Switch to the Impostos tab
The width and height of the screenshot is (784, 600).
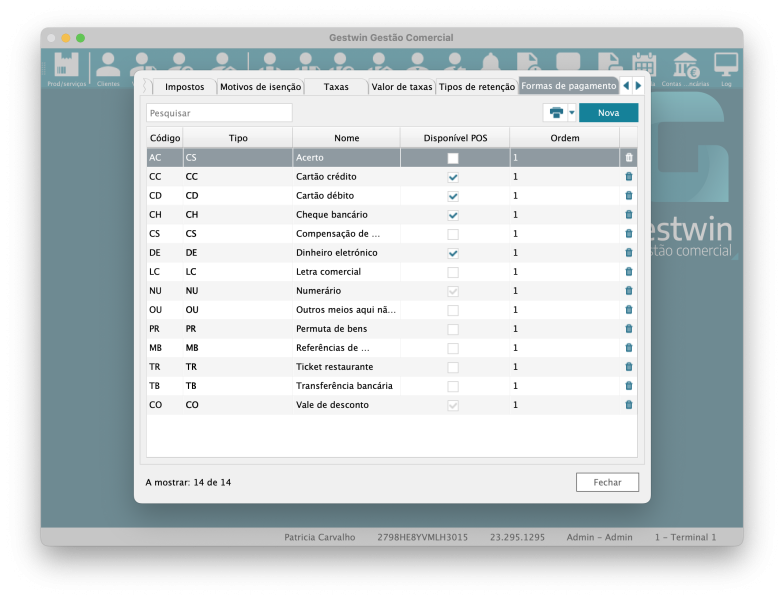(185, 87)
